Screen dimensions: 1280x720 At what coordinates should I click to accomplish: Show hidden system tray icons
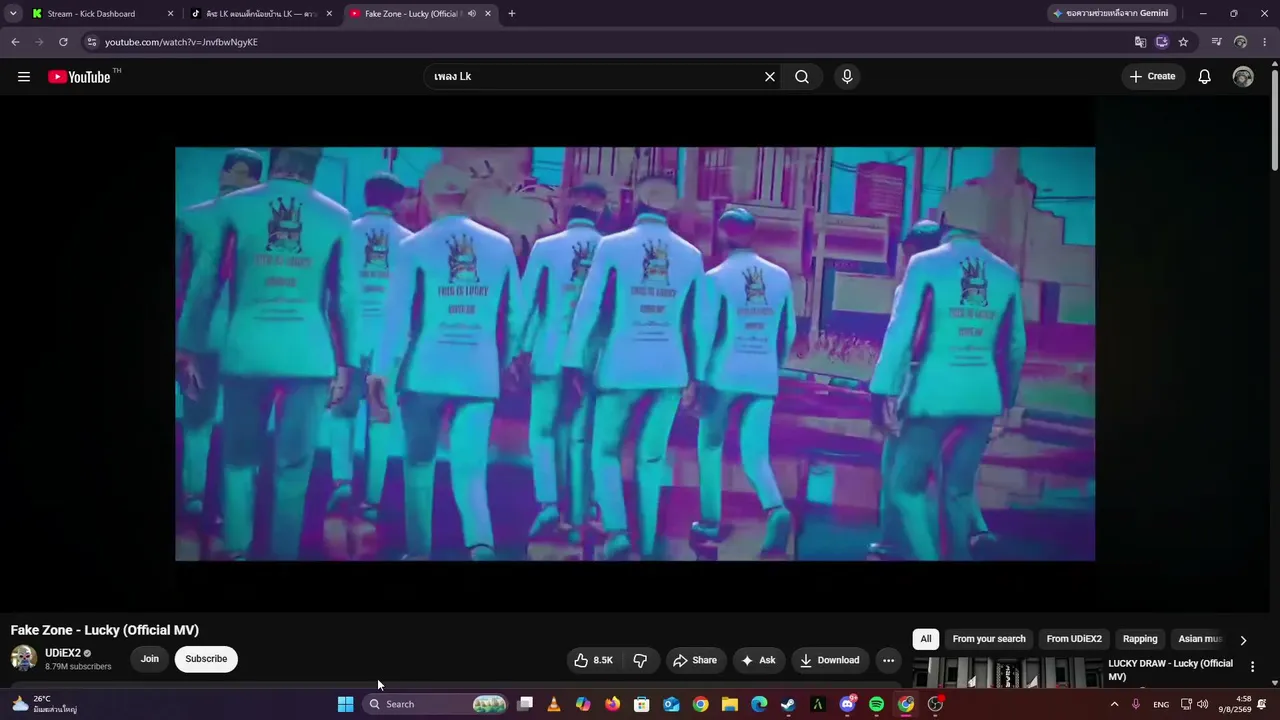coord(1114,704)
